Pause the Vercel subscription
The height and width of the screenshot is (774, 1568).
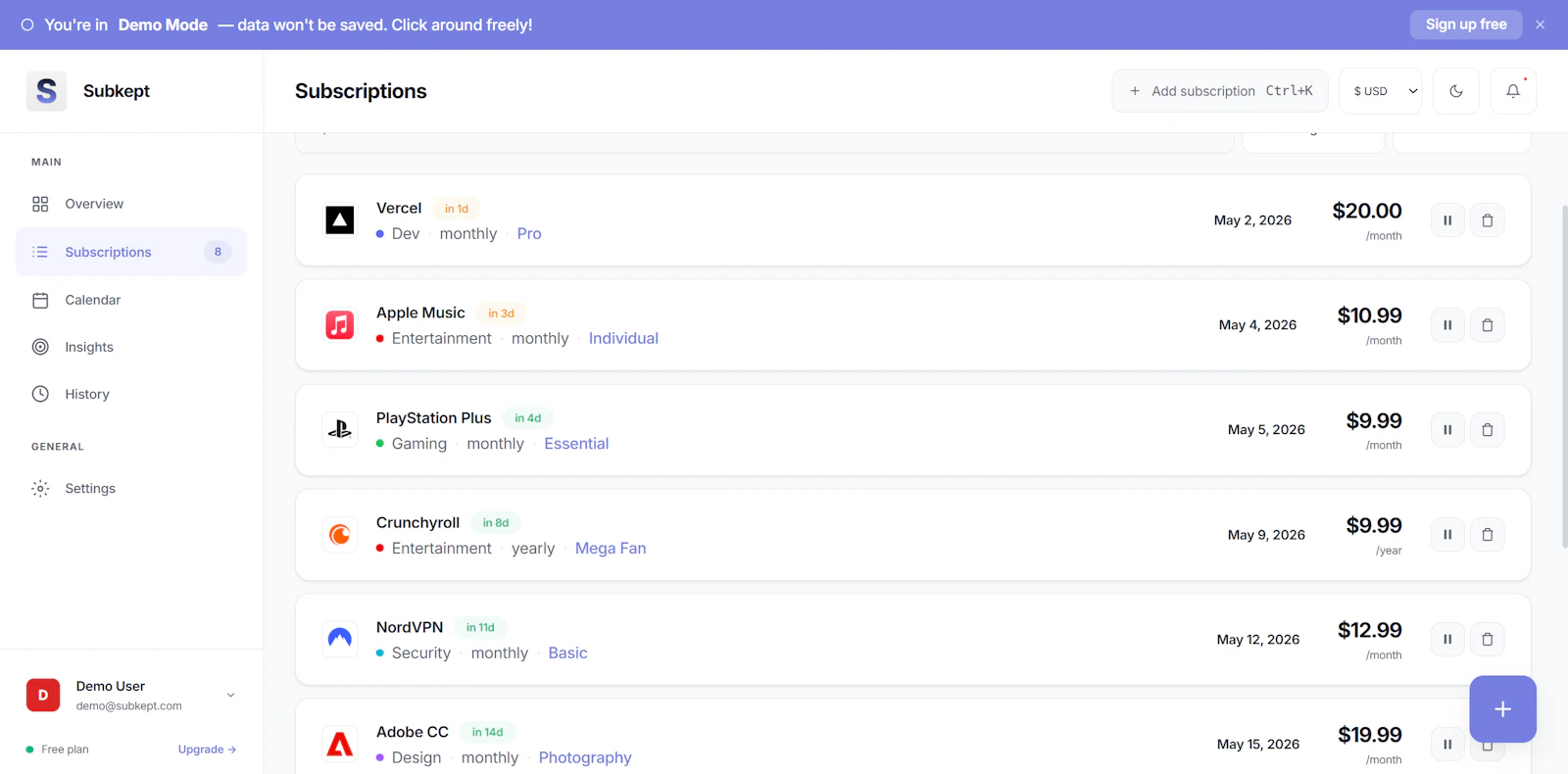coord(1447,220)
